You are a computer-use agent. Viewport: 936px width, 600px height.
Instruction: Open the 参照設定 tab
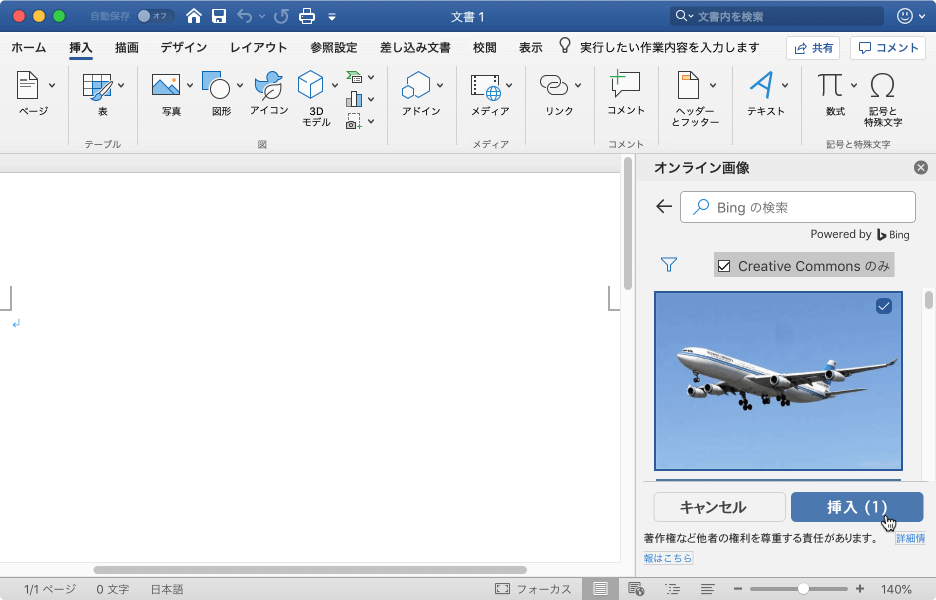pyautogui.click(x=333, y=47)
